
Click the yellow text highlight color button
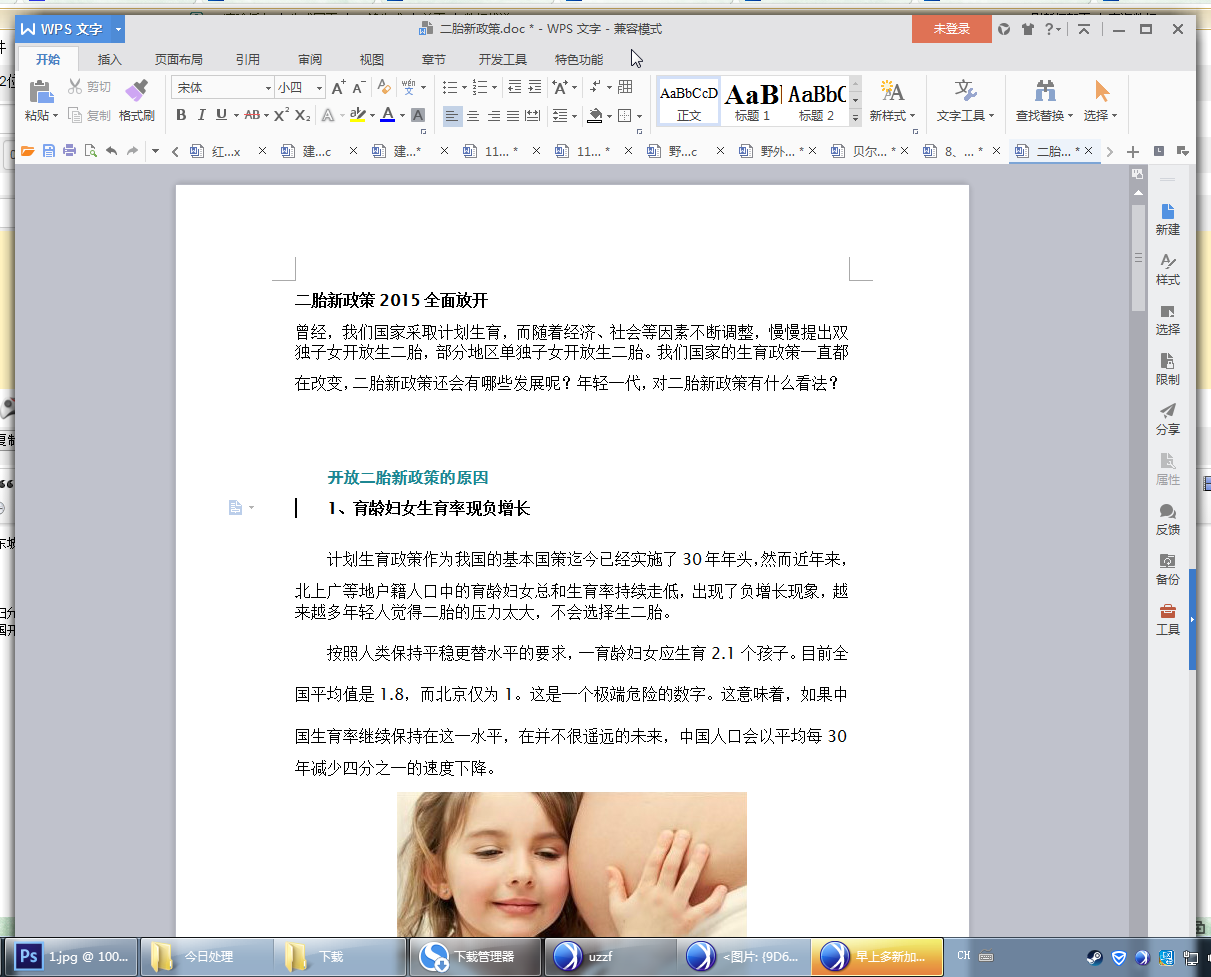click(x=357, y=115)
